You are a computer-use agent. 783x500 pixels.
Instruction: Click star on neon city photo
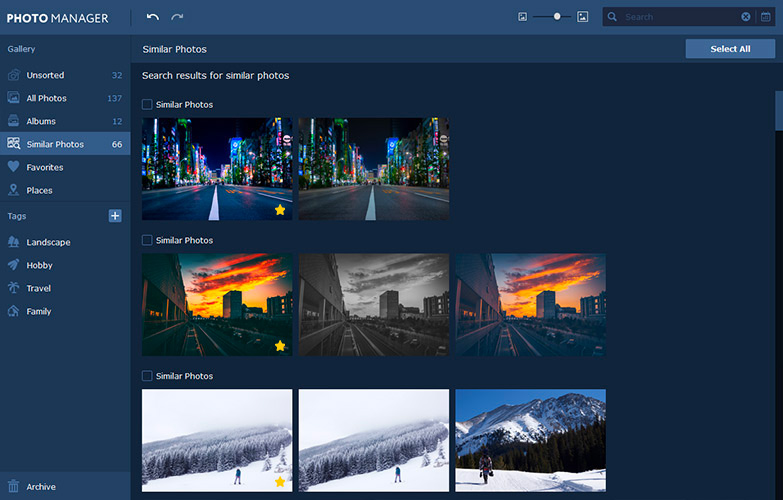280,210
